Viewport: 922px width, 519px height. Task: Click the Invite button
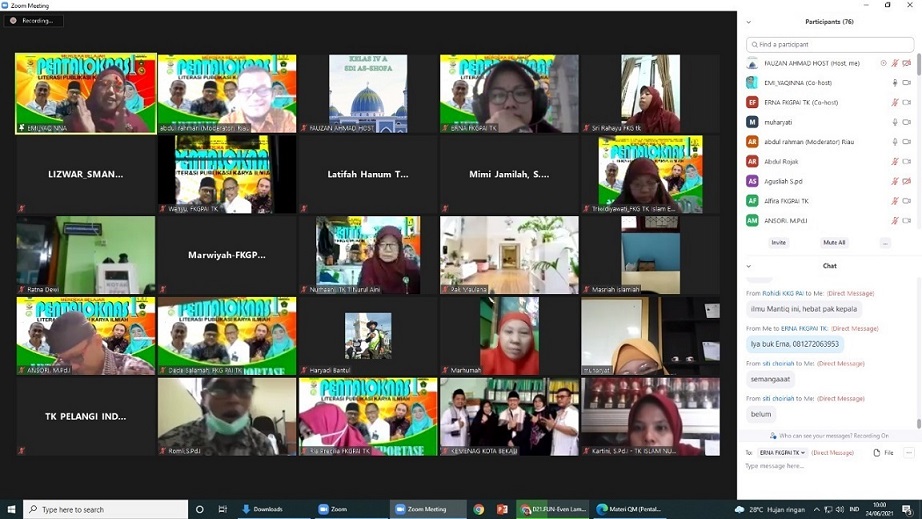coord(778,242)
